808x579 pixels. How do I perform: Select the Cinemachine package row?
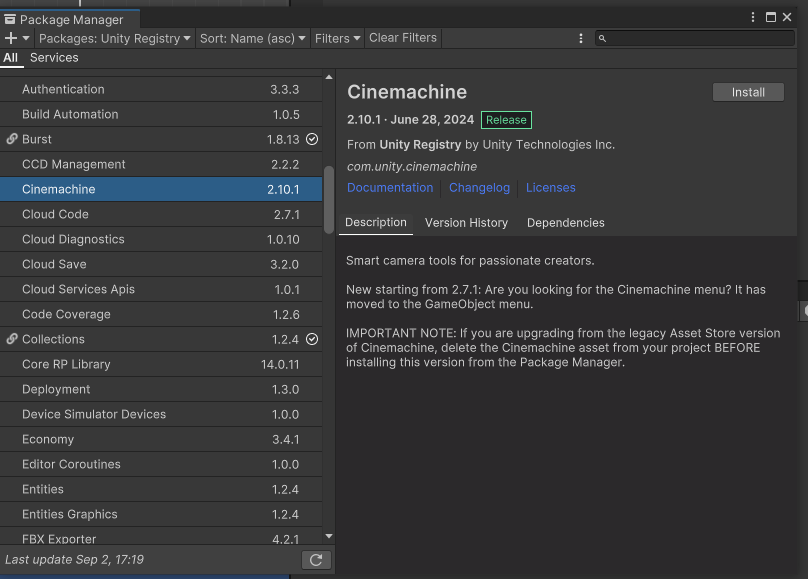click(161, 189)
